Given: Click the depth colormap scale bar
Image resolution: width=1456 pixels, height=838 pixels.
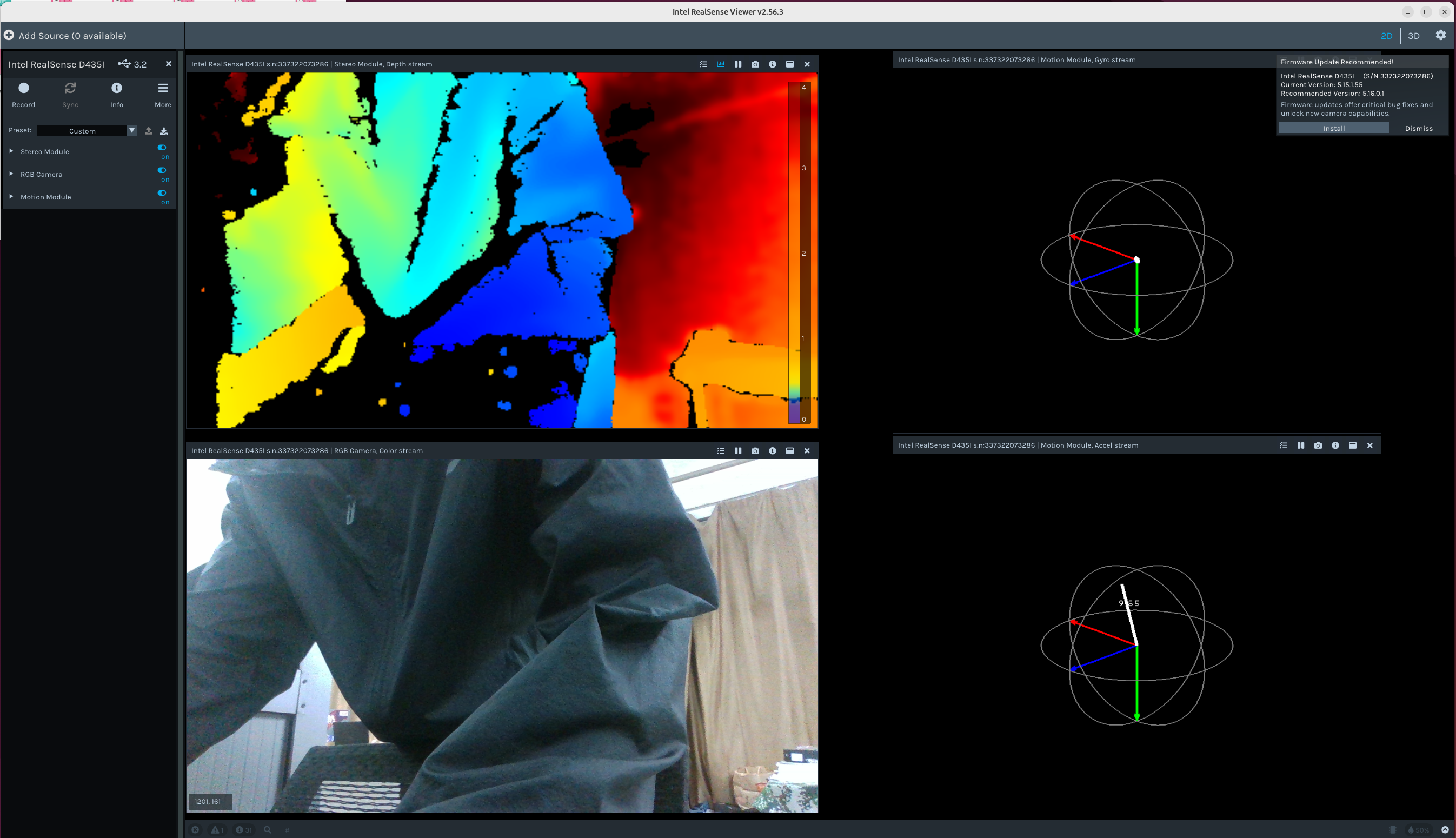Looking at the screenshot, I should pyautogui.click(x=799, y=252).
